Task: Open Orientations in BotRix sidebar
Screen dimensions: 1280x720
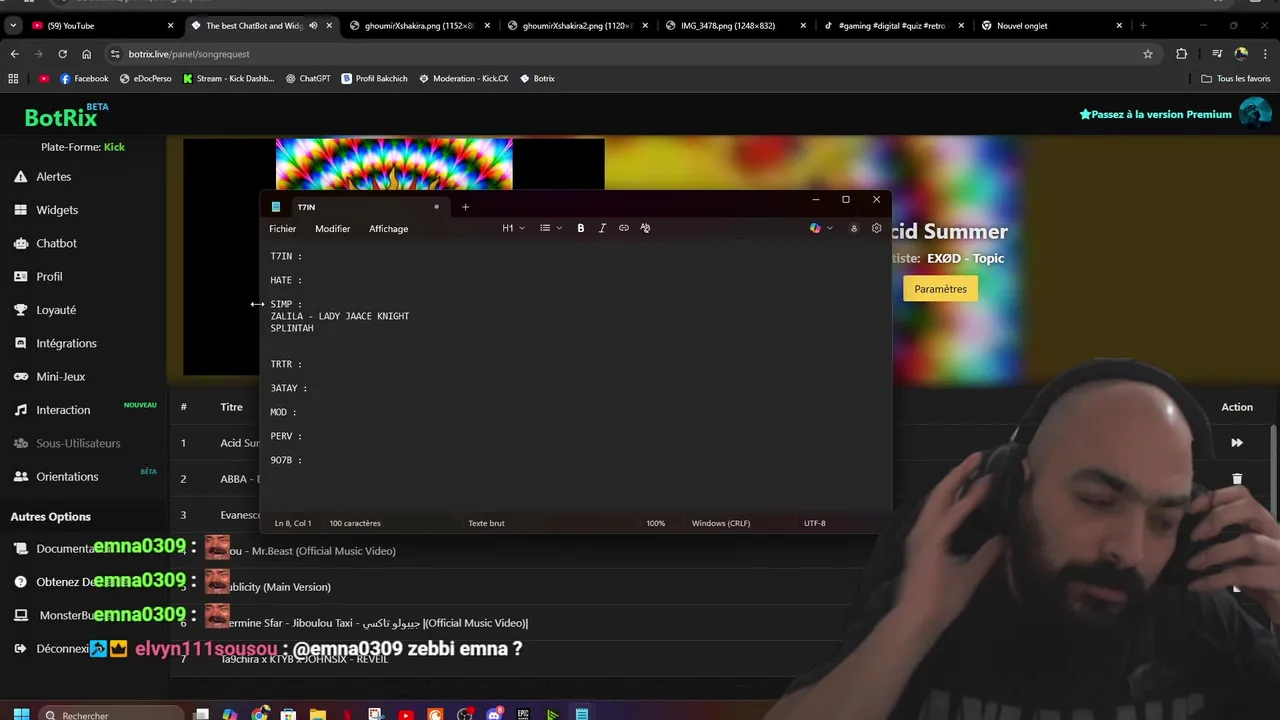Action: pyautogui.click(x=67, y=477)
